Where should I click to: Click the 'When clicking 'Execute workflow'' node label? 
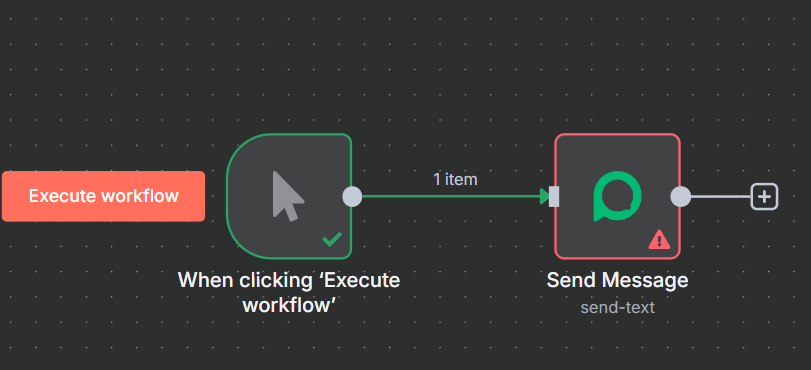(x=289, y=292)
